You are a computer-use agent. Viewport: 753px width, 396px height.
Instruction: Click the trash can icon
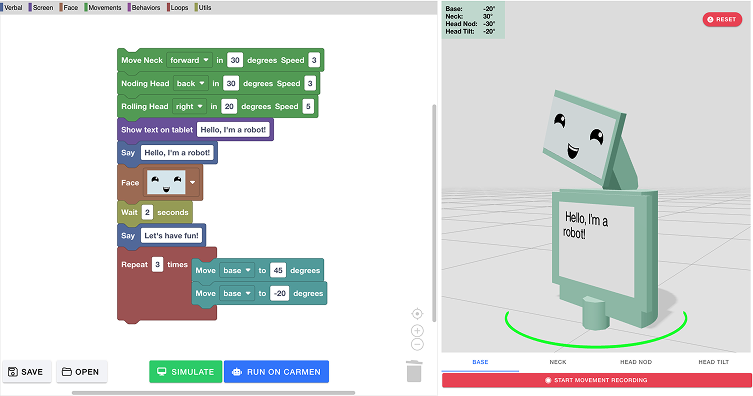tap(414, 372)
